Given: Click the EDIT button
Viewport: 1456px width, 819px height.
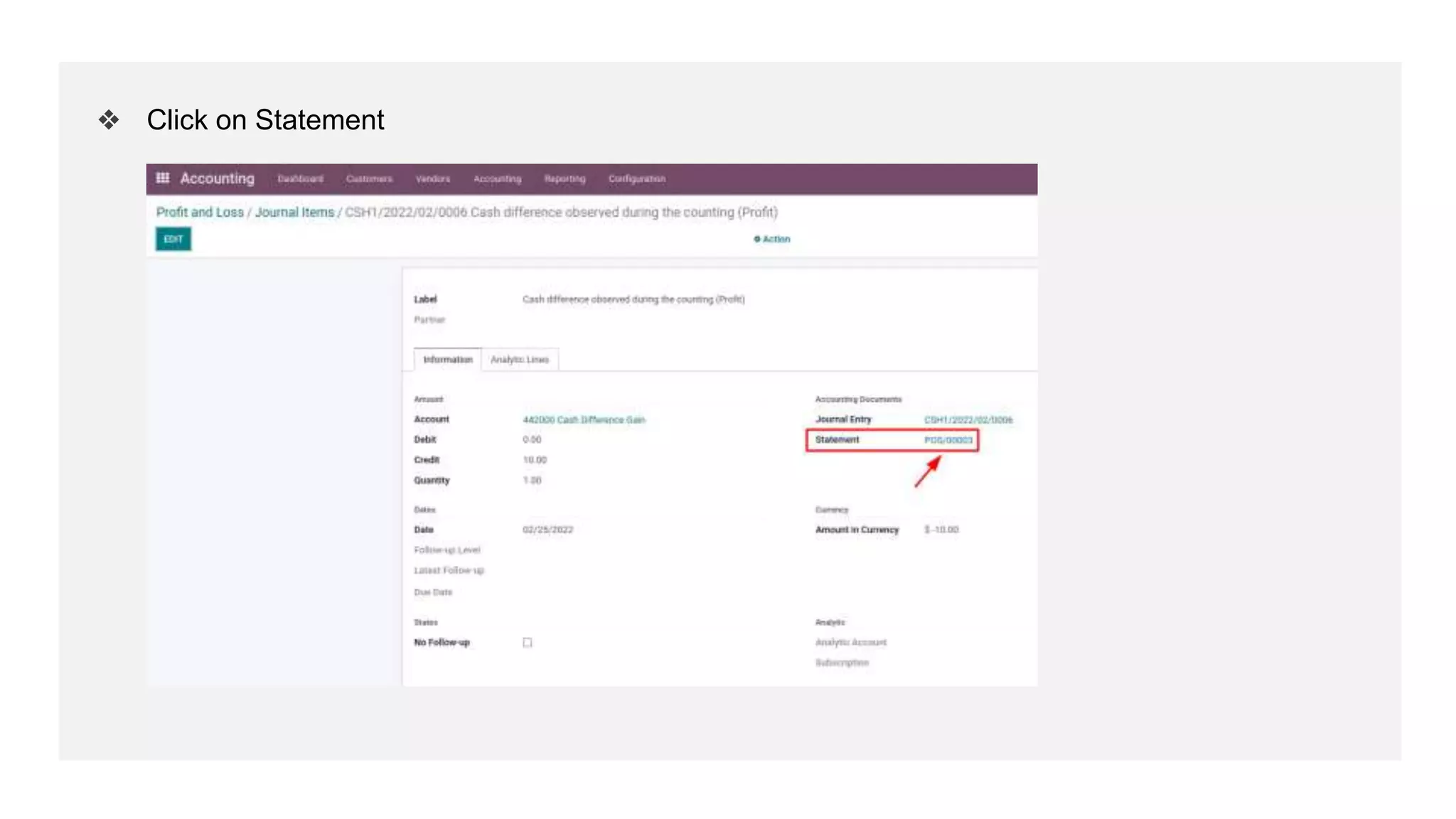Looking at the screenshot, I should tap(173, 239).
